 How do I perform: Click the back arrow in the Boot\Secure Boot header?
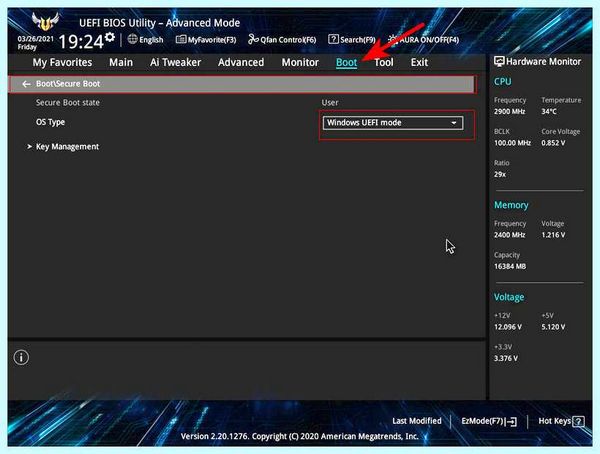click(x=26, y=84)
